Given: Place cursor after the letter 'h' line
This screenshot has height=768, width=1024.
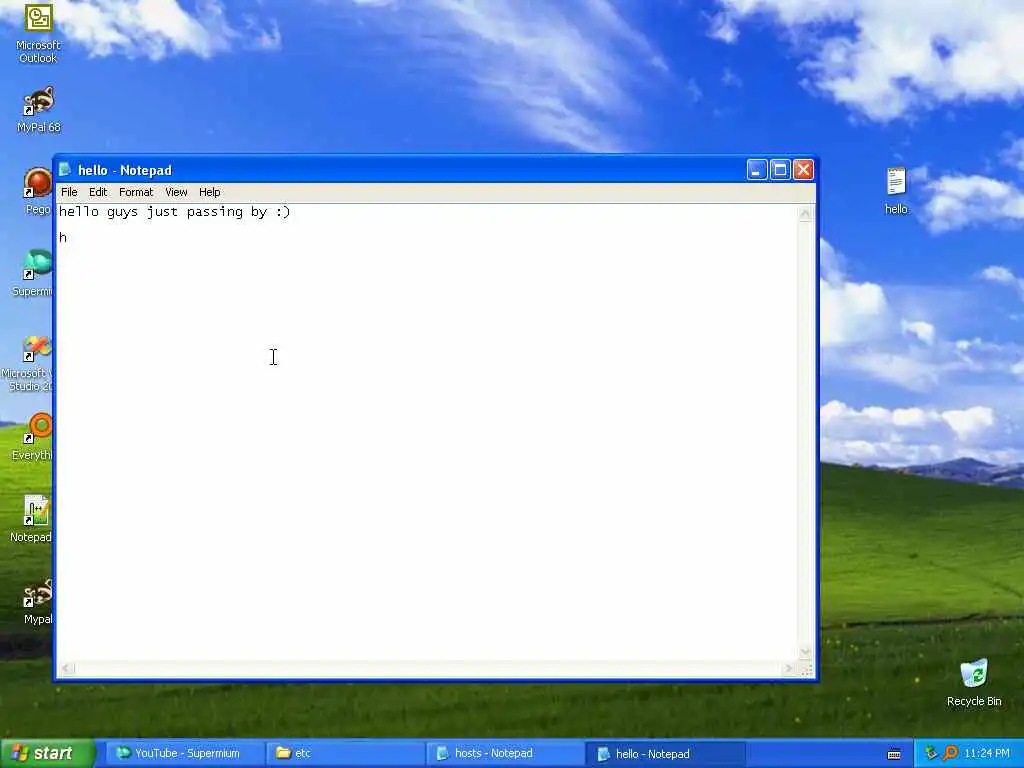Looking at the screenshot, I should (x=68, y=237).
